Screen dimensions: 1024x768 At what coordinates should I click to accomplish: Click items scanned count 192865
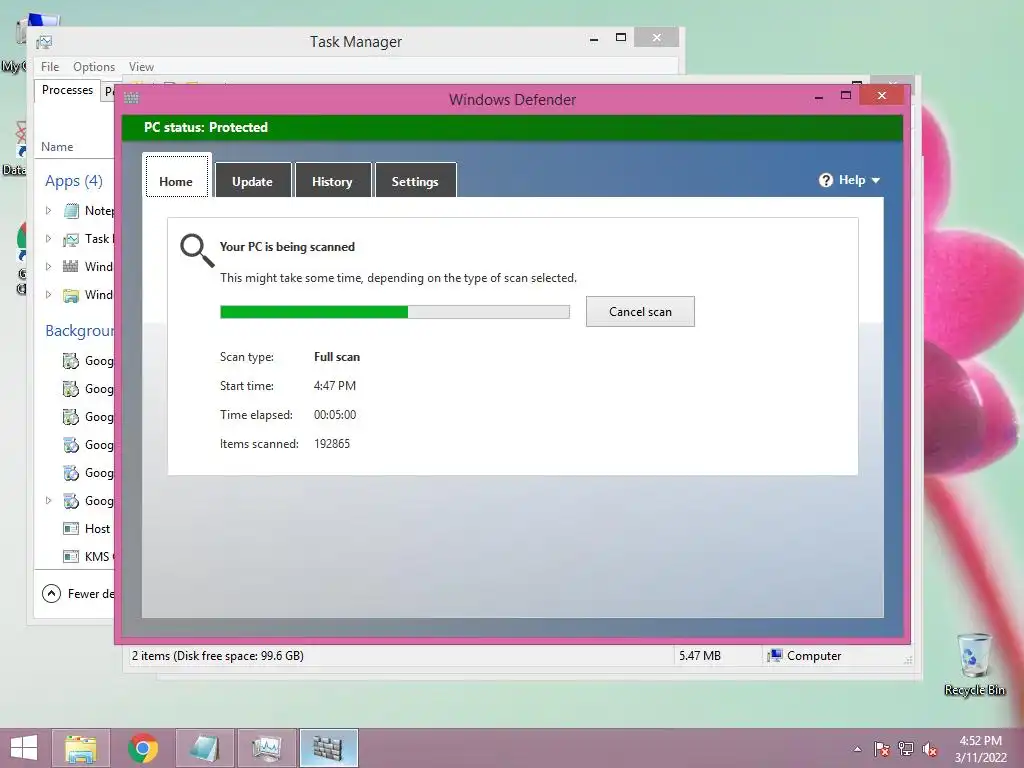pyautogui.click(x=332, y=443)
